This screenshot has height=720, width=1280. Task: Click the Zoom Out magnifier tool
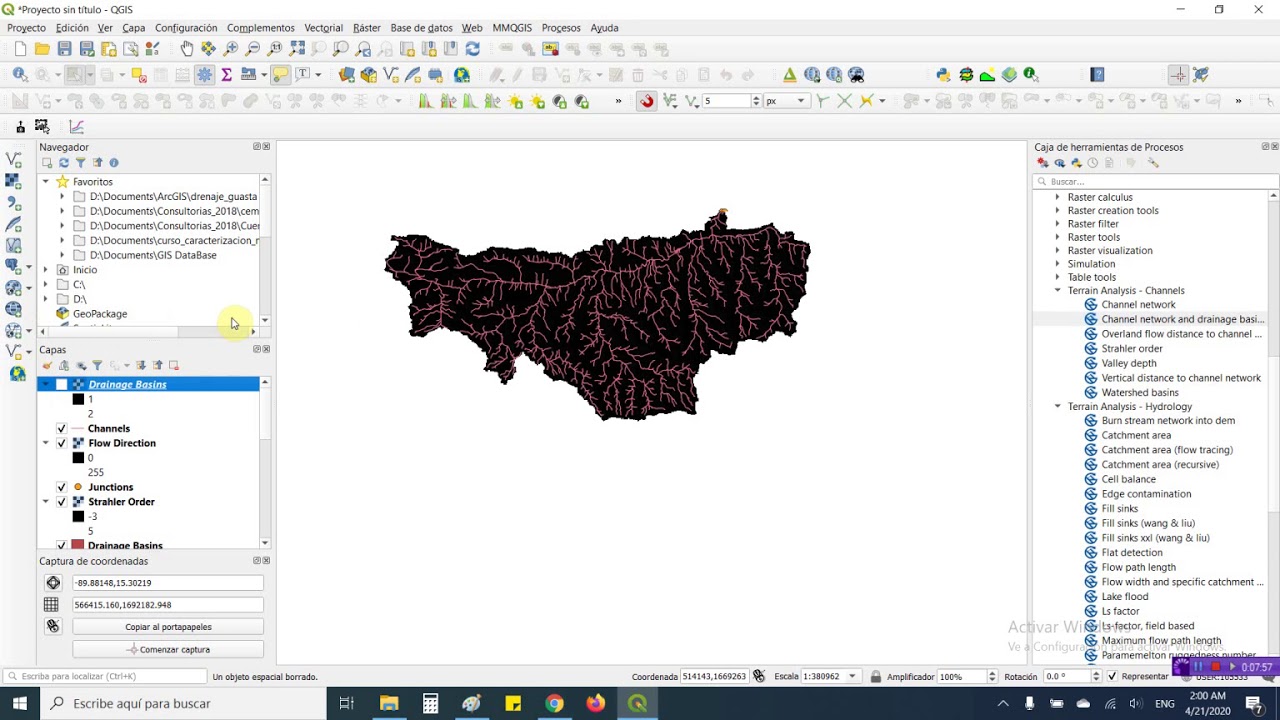[253, 49]
